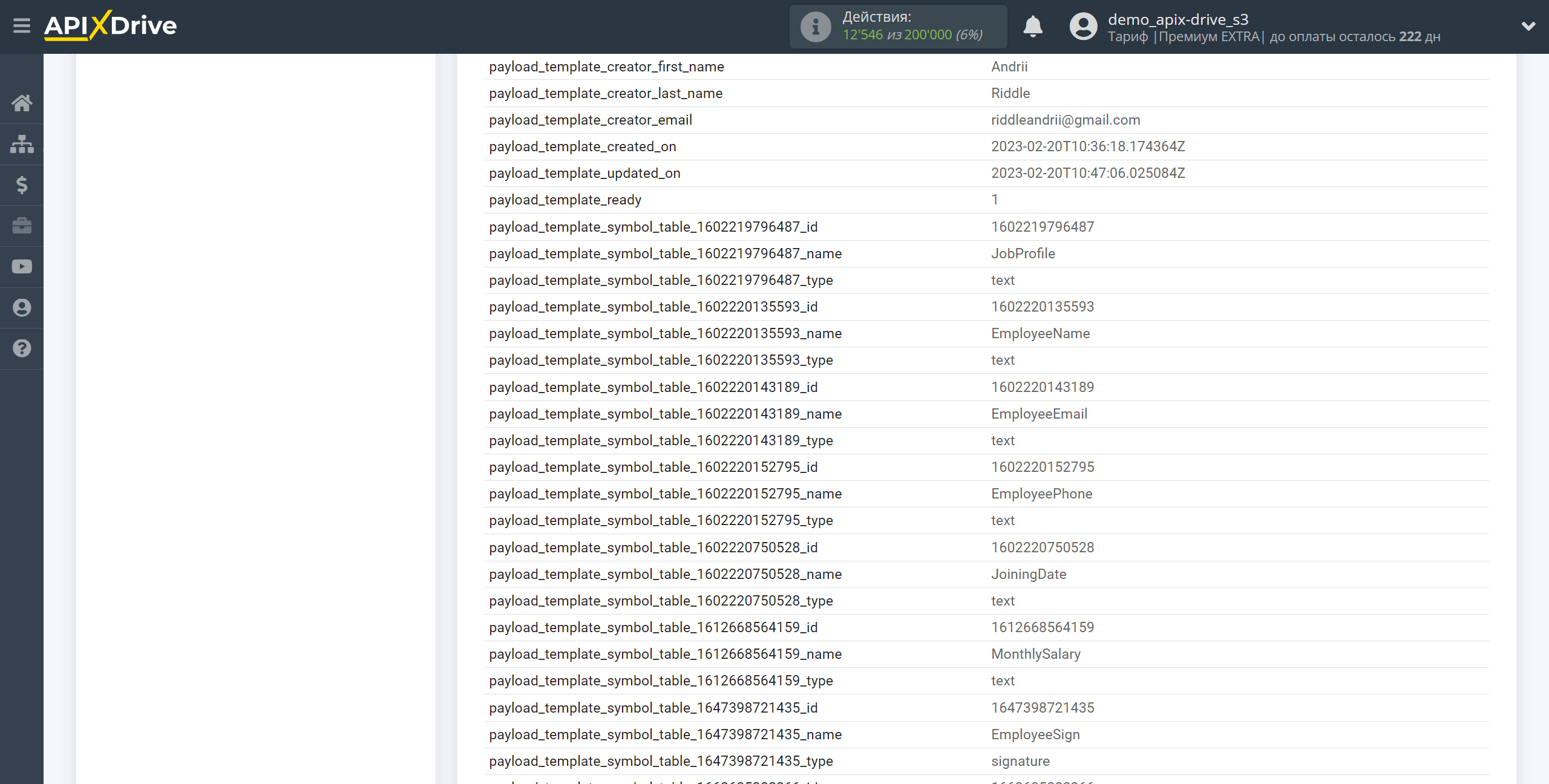Select the signature type value

tap(1020, 761)
